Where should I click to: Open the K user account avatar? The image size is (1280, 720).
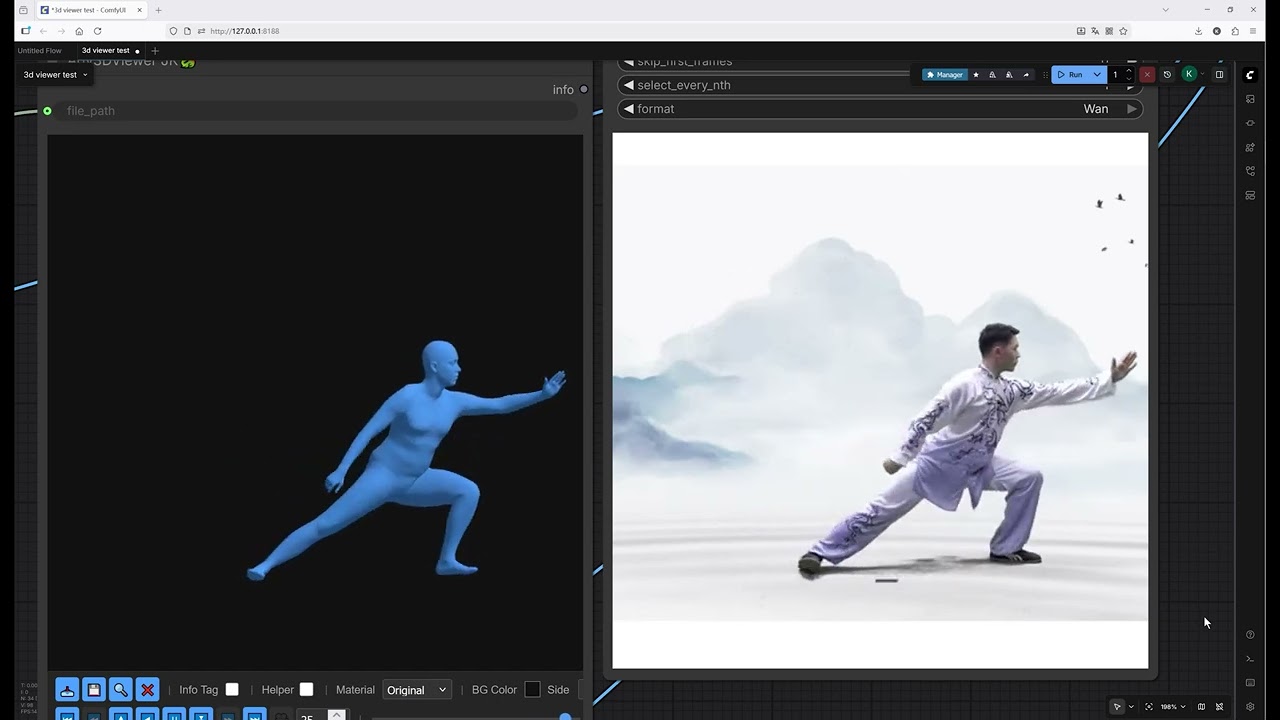pyautogui.click(x=1189, y=74)
